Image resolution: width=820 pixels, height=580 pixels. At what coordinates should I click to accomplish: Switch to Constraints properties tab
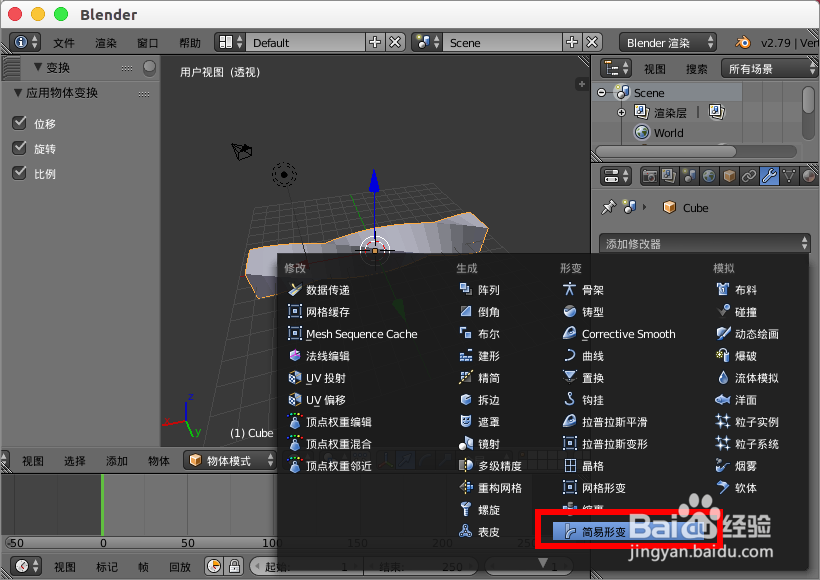[748, 176]
